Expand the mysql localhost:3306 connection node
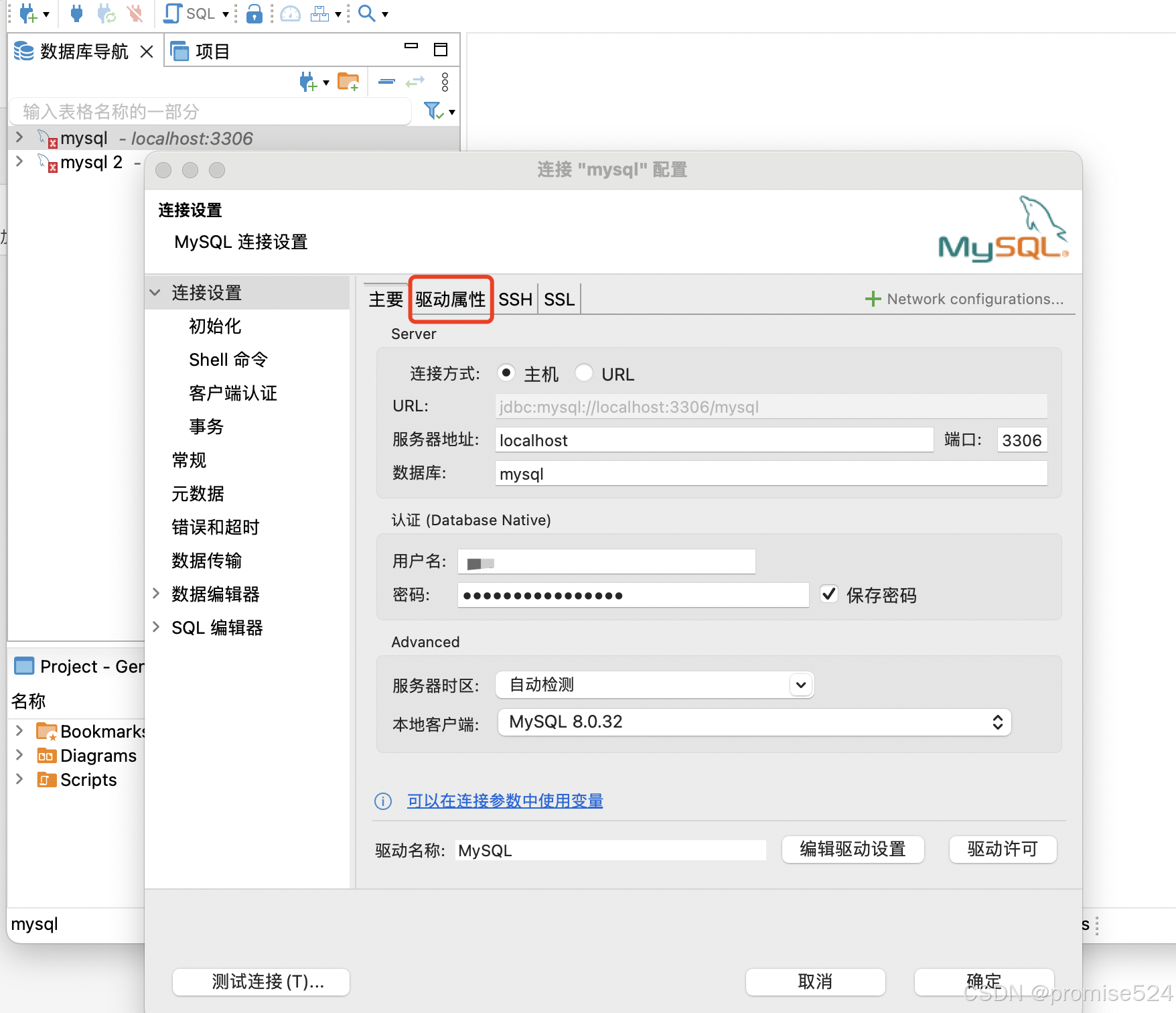1176x1013 pixels. click(19, 137)
